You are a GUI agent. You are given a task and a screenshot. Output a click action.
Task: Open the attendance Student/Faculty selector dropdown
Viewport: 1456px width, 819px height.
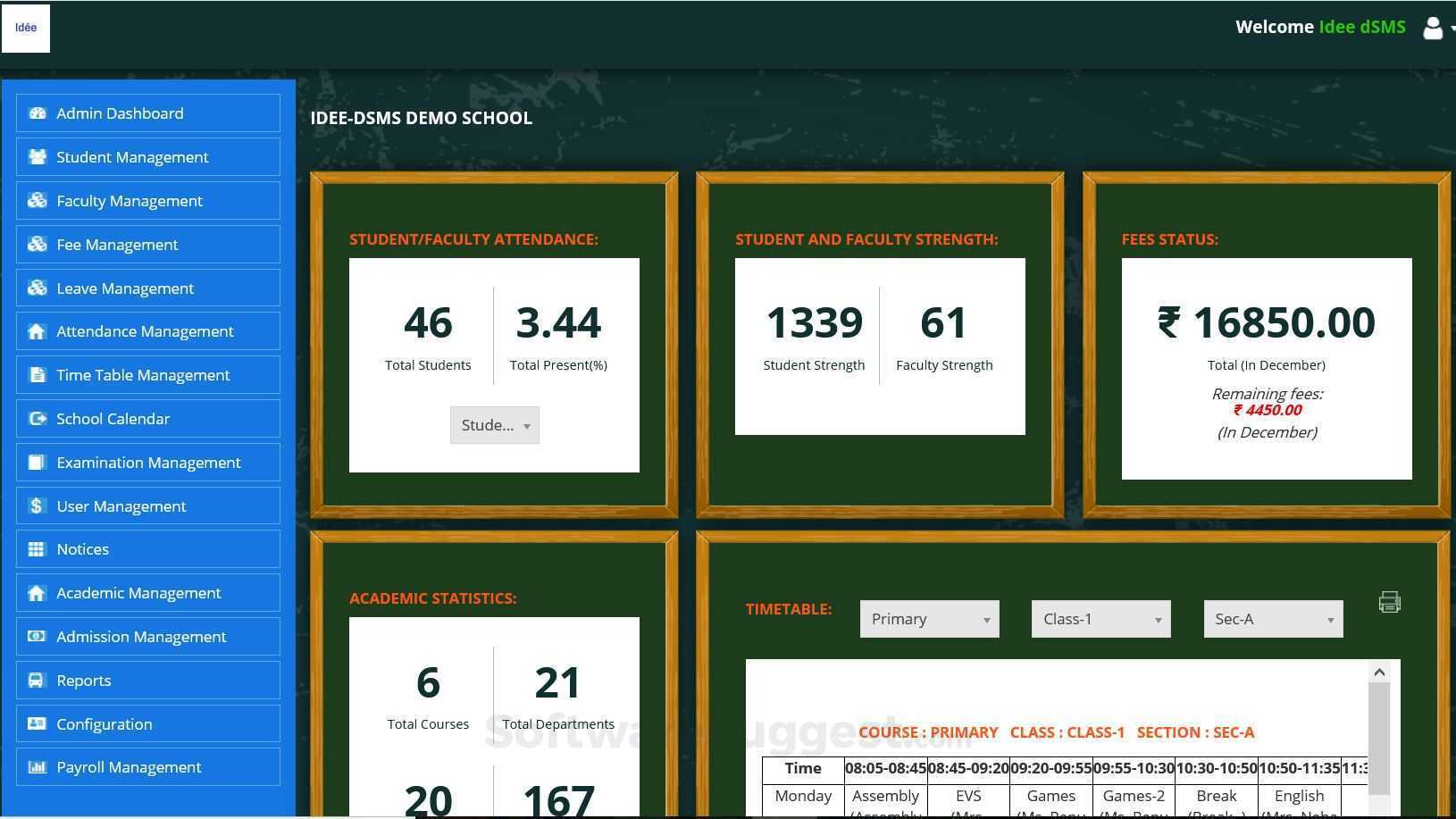click(494, 425)
